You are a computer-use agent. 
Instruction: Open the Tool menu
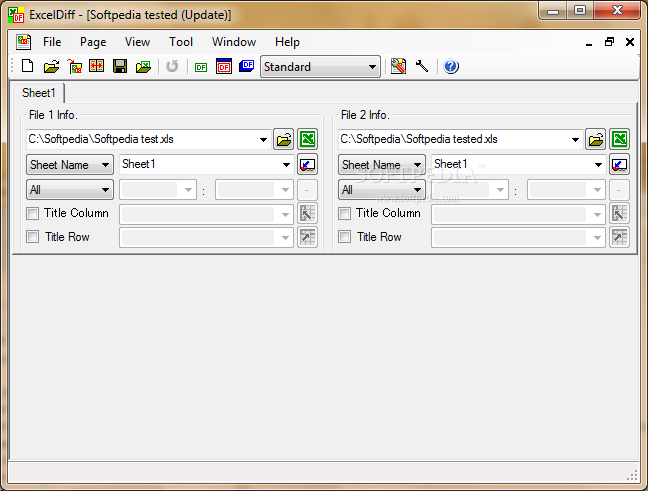(x=181, y=42)
